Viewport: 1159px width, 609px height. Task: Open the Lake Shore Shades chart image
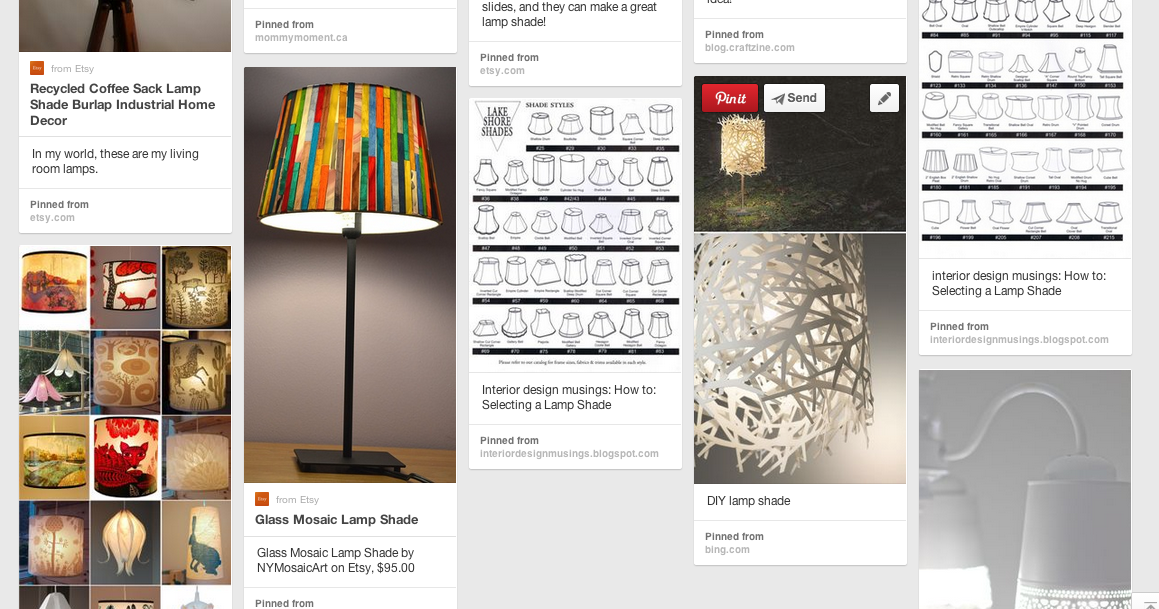(575, 235)
